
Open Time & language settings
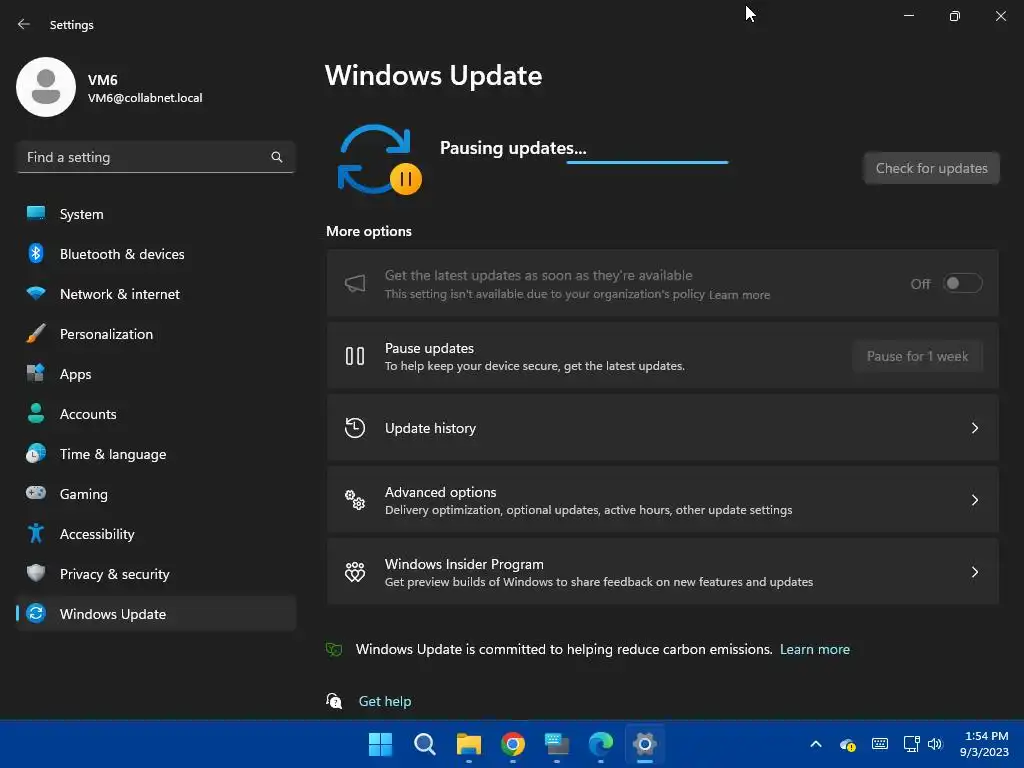coord(156,454)
